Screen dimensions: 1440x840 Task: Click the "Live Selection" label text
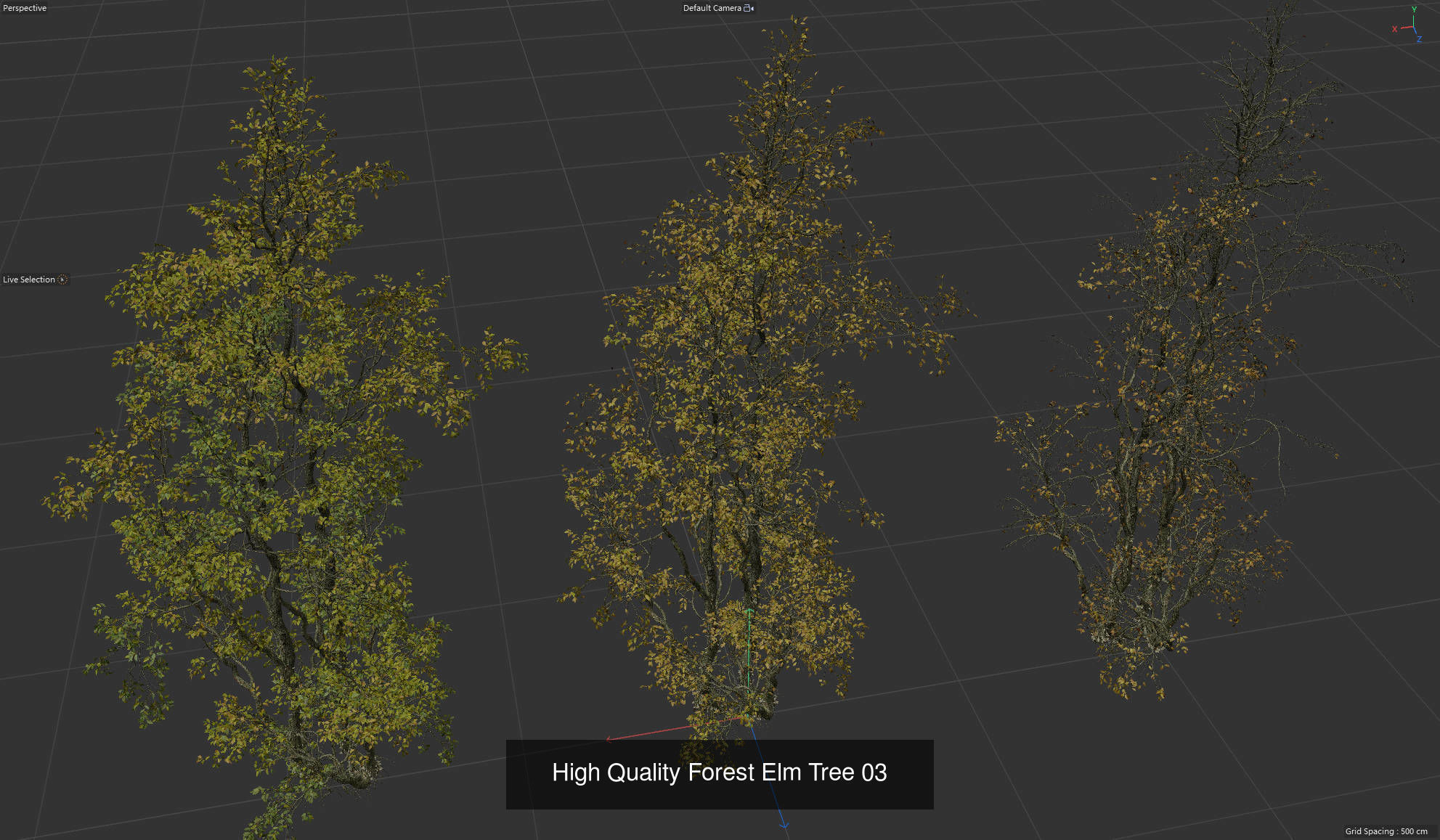[x=29, y=280]
